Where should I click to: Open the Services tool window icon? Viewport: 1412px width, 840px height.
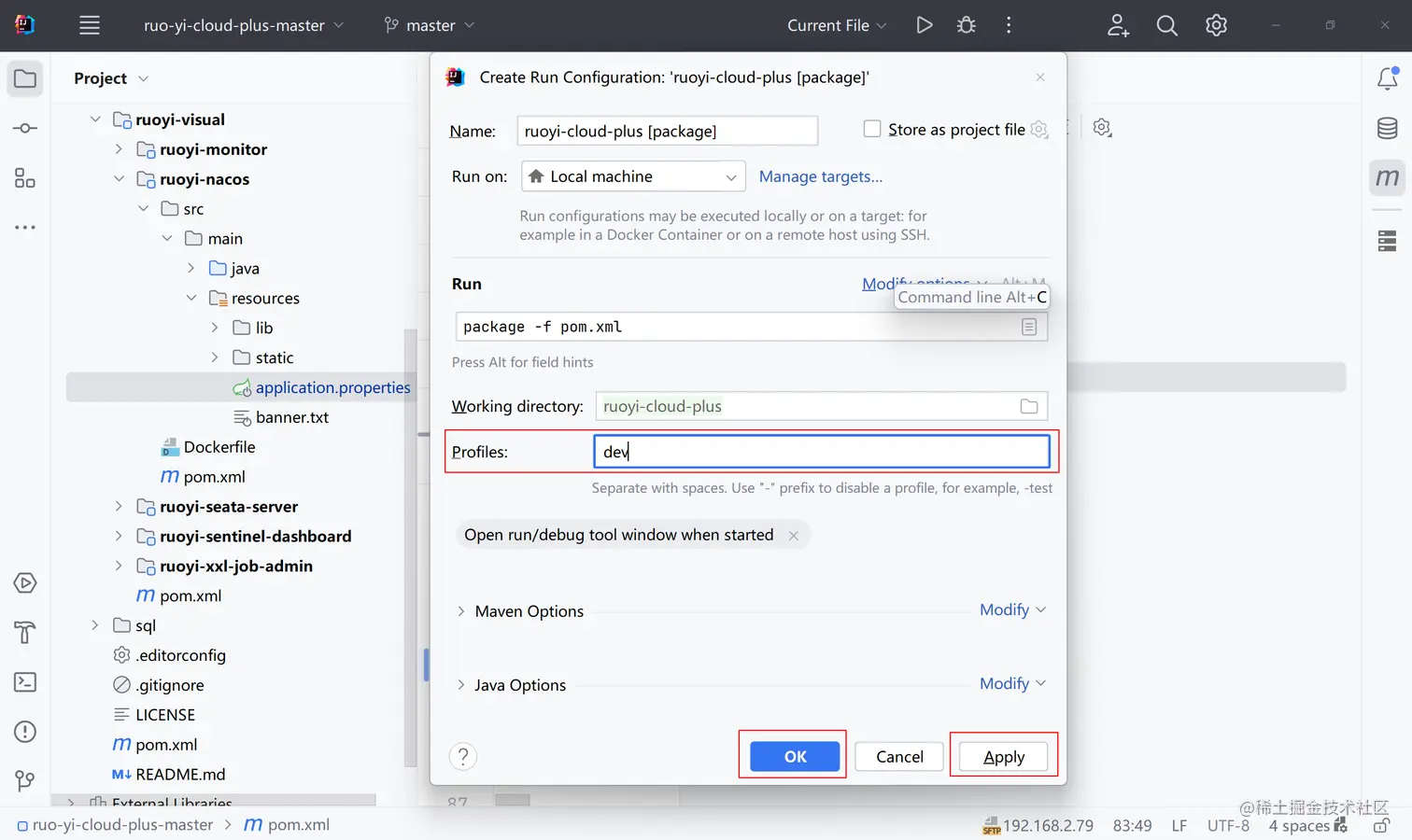point(25,583)
